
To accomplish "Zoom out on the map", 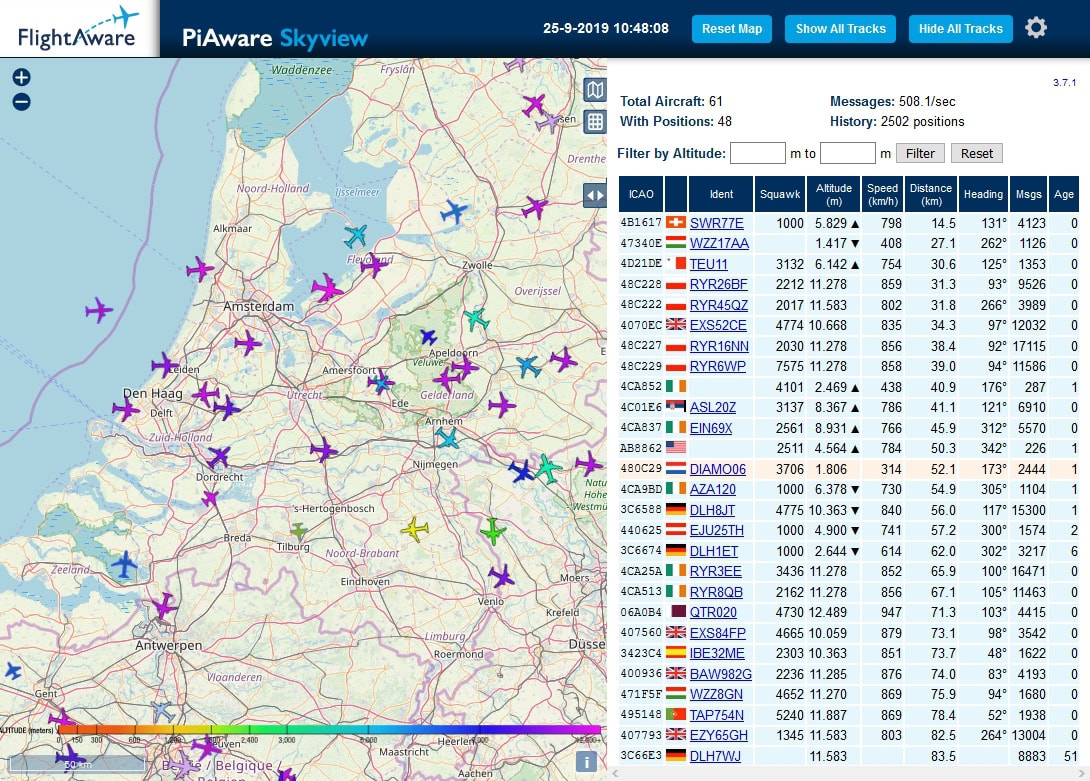I will [21, 102].
